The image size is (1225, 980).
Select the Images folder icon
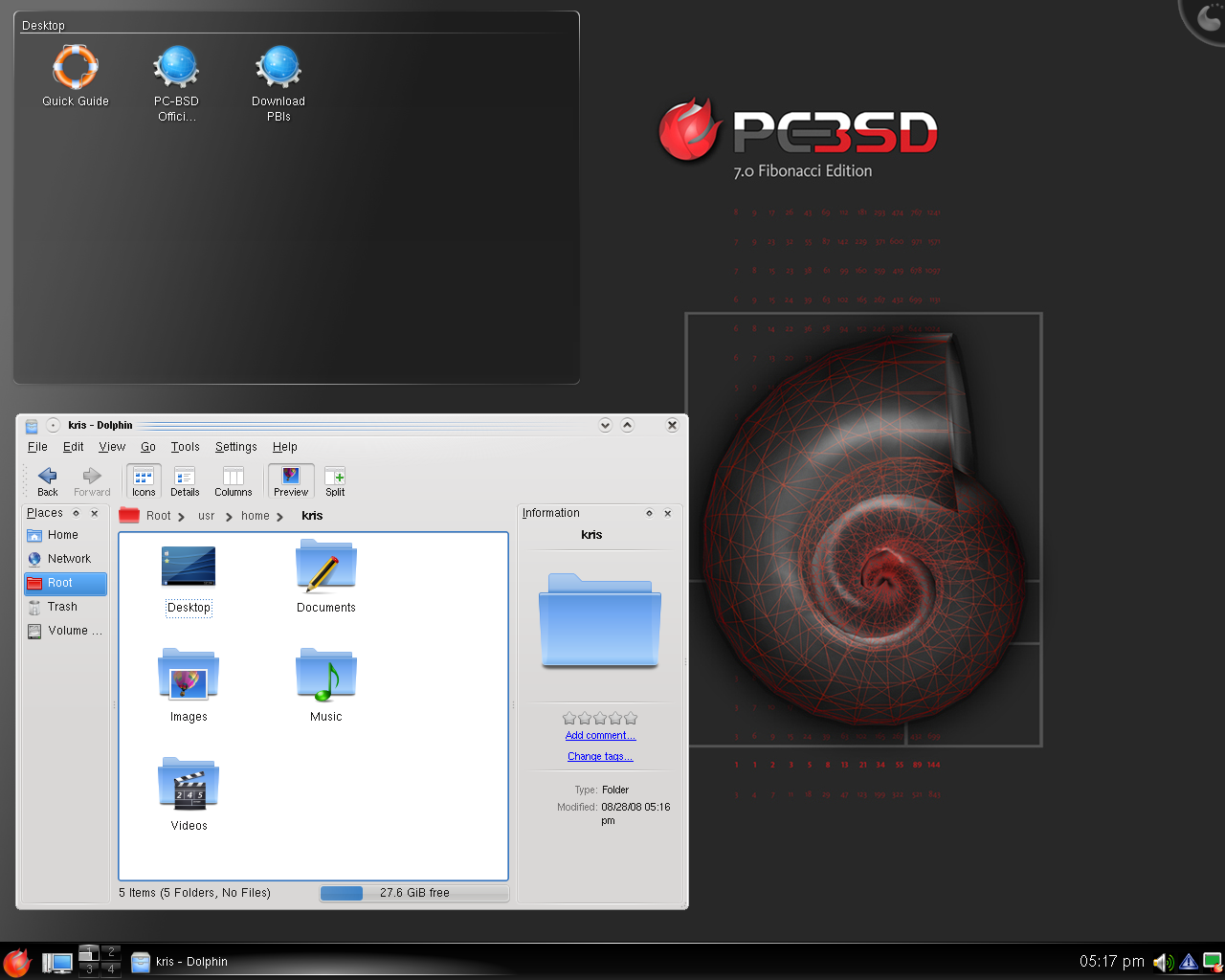pos(189,684)
